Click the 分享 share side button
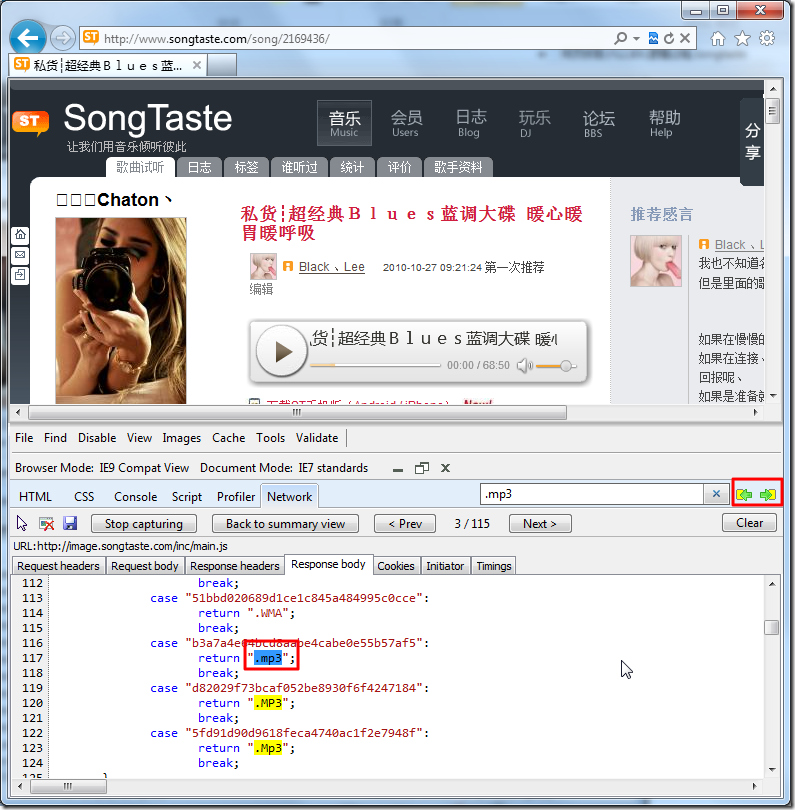Screen dimensions: 795x810 click(752, 142)
